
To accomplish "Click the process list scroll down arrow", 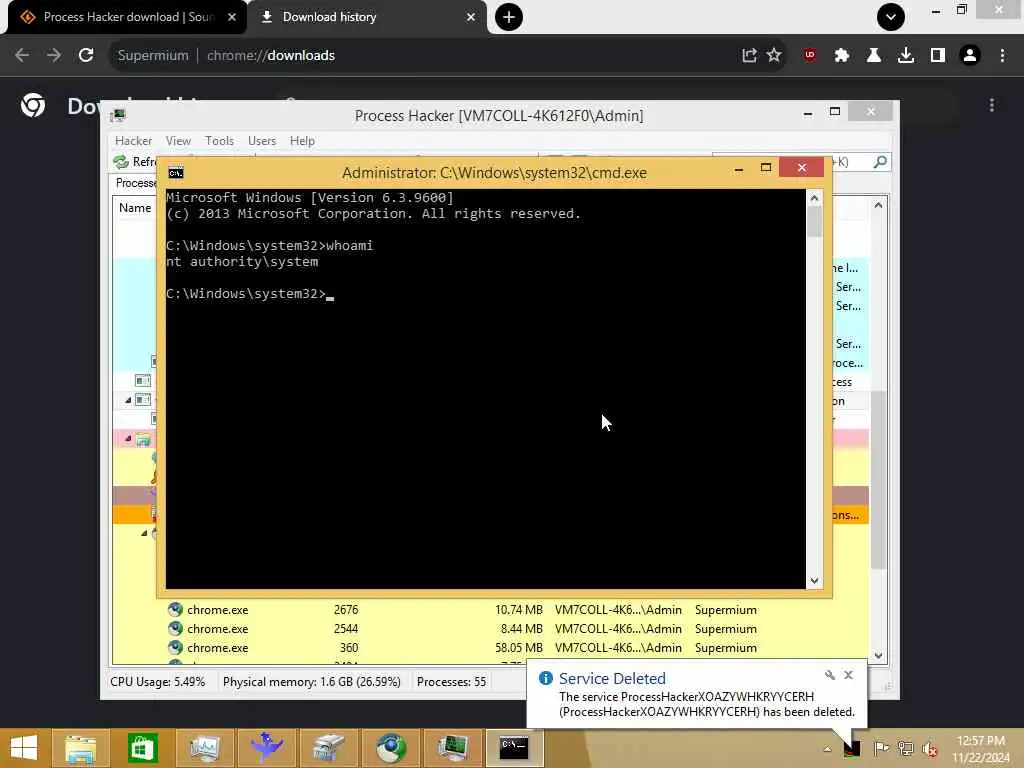I will pyautogui.click(x=878, y=656).
